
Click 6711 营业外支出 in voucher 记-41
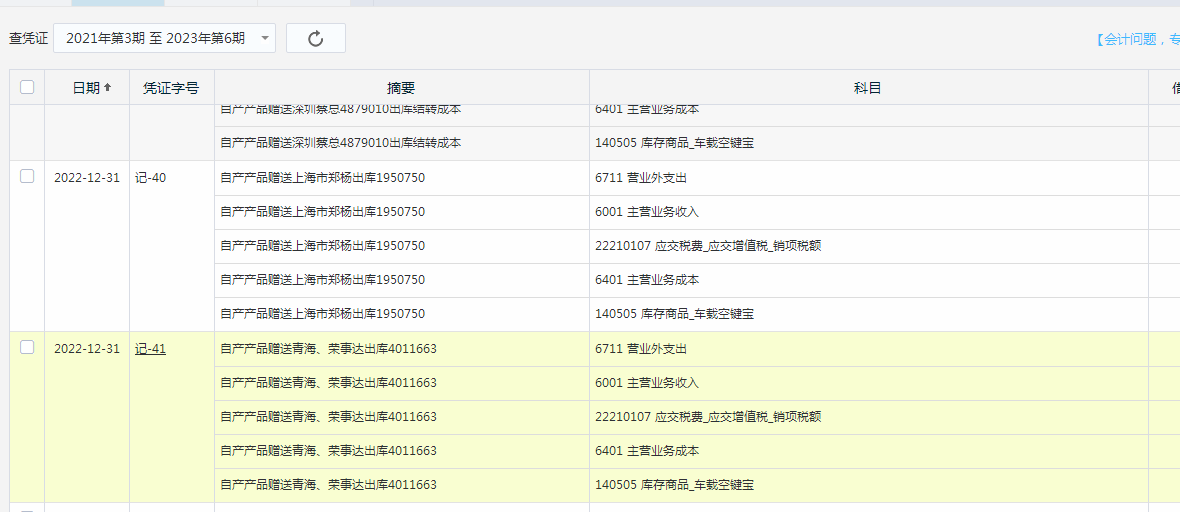click(641, 349)
